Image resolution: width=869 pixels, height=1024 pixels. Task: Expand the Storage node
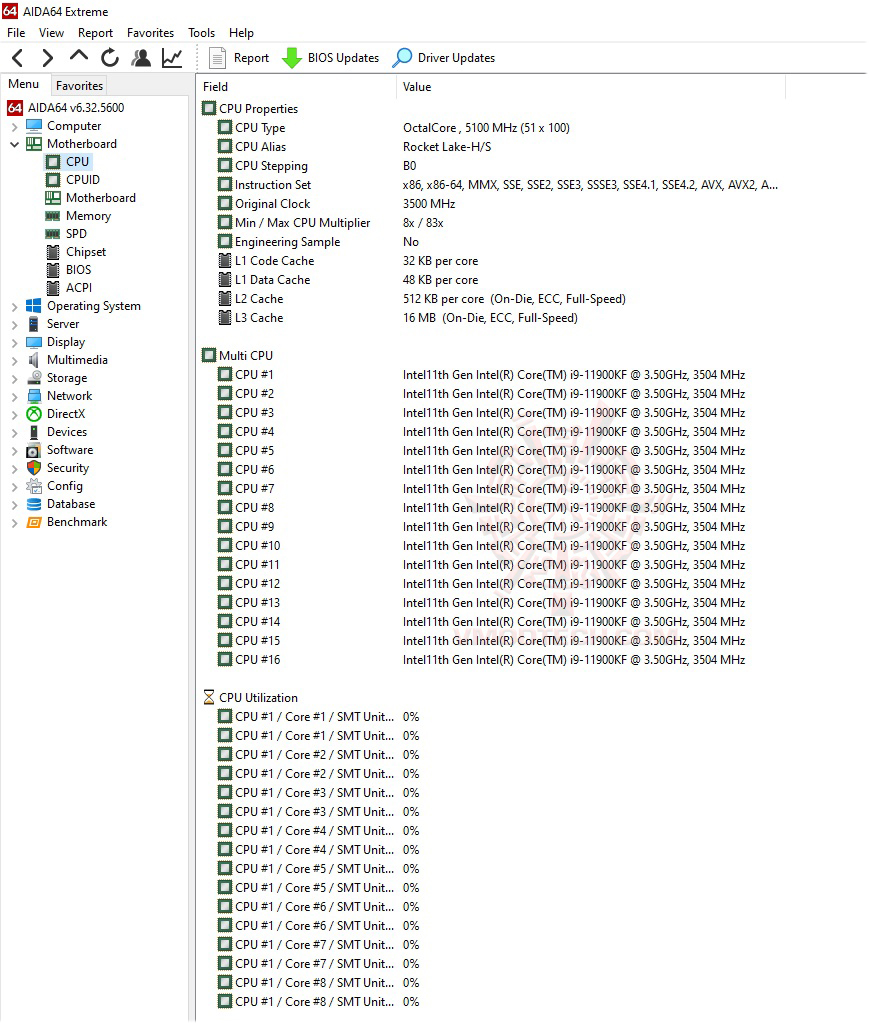[14, 378]
